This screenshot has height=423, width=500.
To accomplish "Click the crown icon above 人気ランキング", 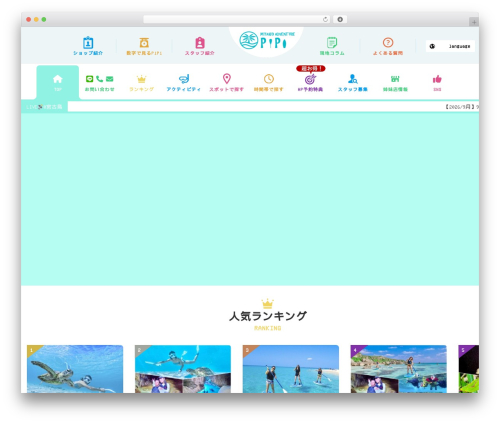I will [x=268, y=303].
